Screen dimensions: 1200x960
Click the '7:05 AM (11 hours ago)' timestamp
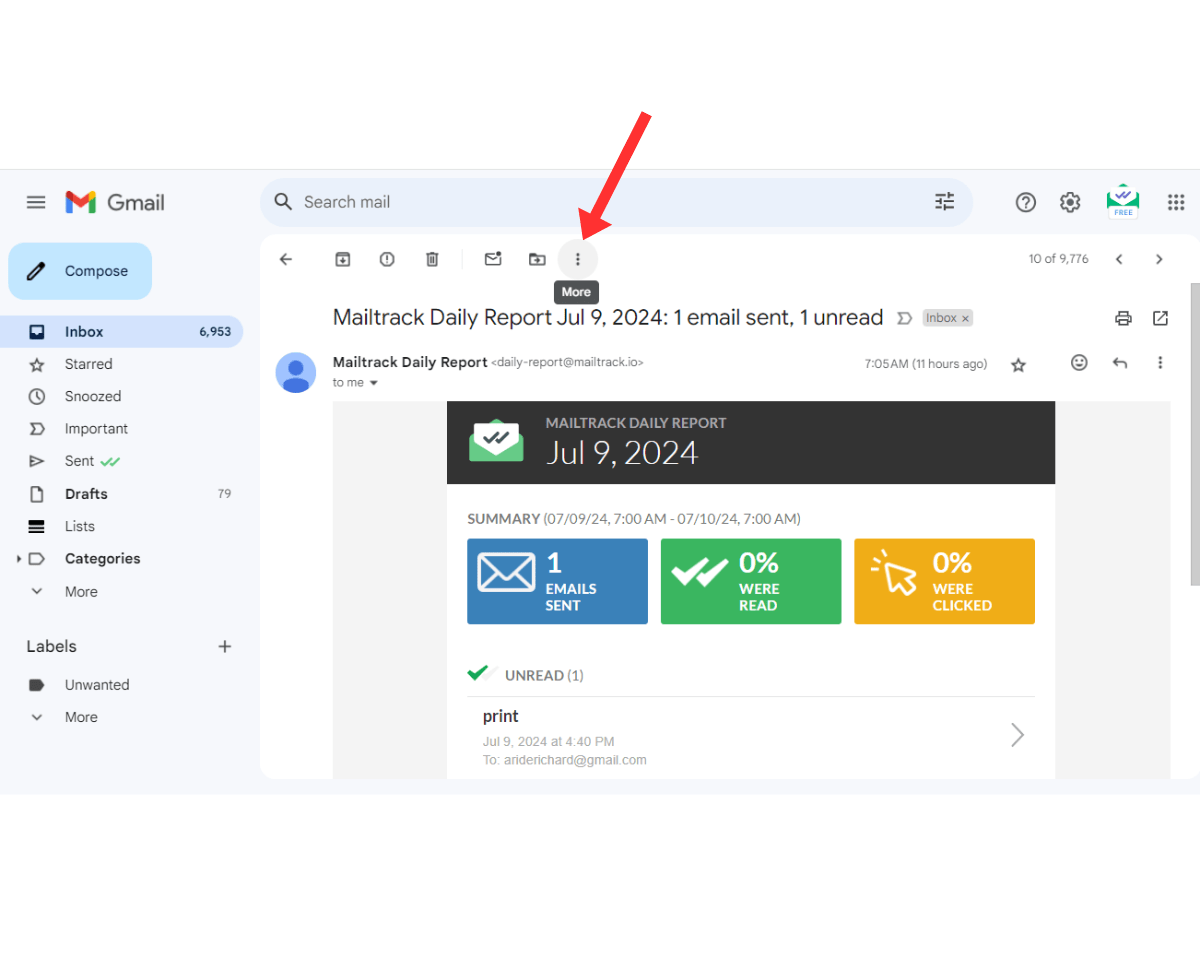click(926, 364)
